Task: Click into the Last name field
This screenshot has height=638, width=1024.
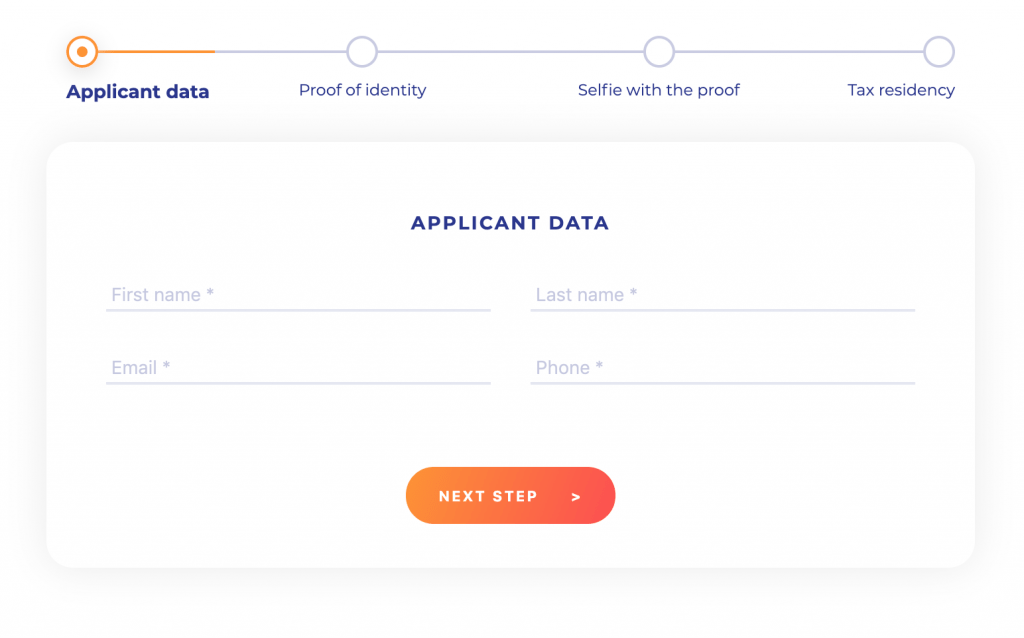Action: (x=722, y=295)
